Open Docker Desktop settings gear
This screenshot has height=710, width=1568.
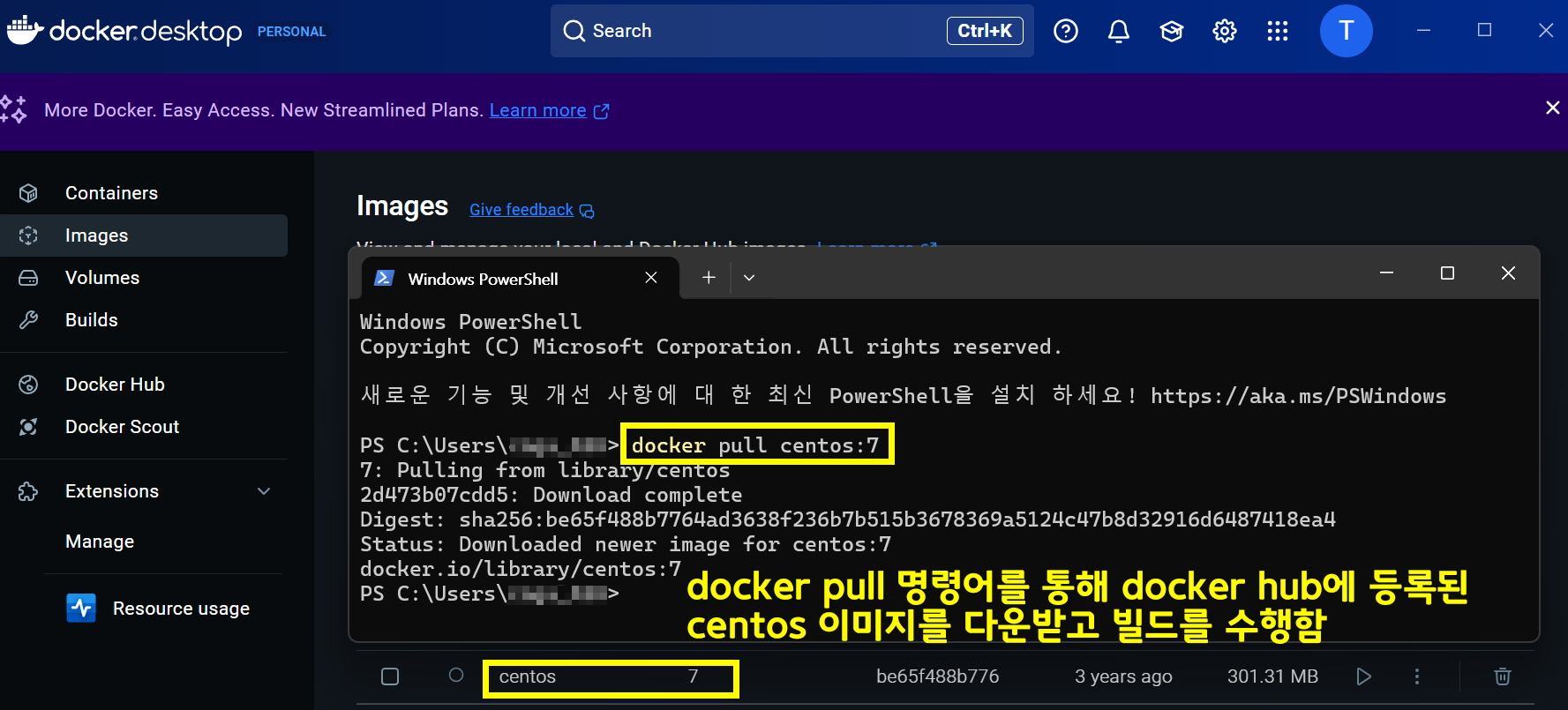(x=1225, y=31)
